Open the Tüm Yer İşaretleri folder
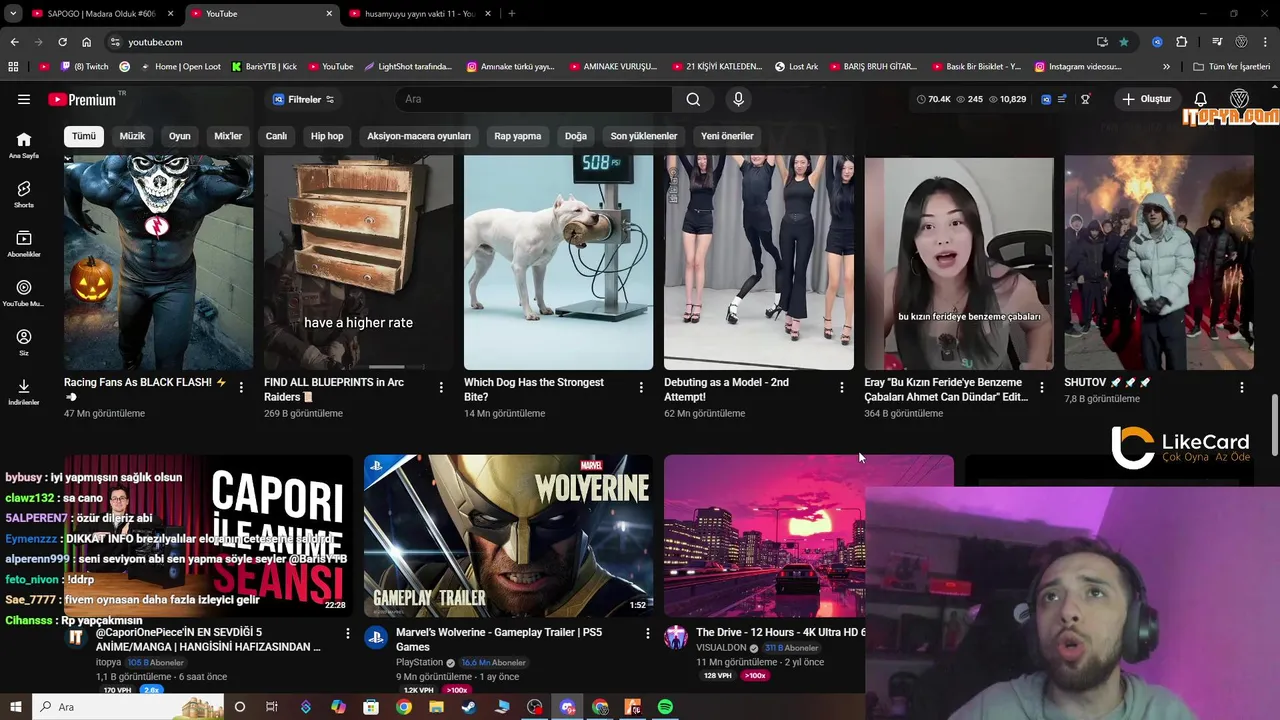The image size is (1280, 720). coord(1232,67)
